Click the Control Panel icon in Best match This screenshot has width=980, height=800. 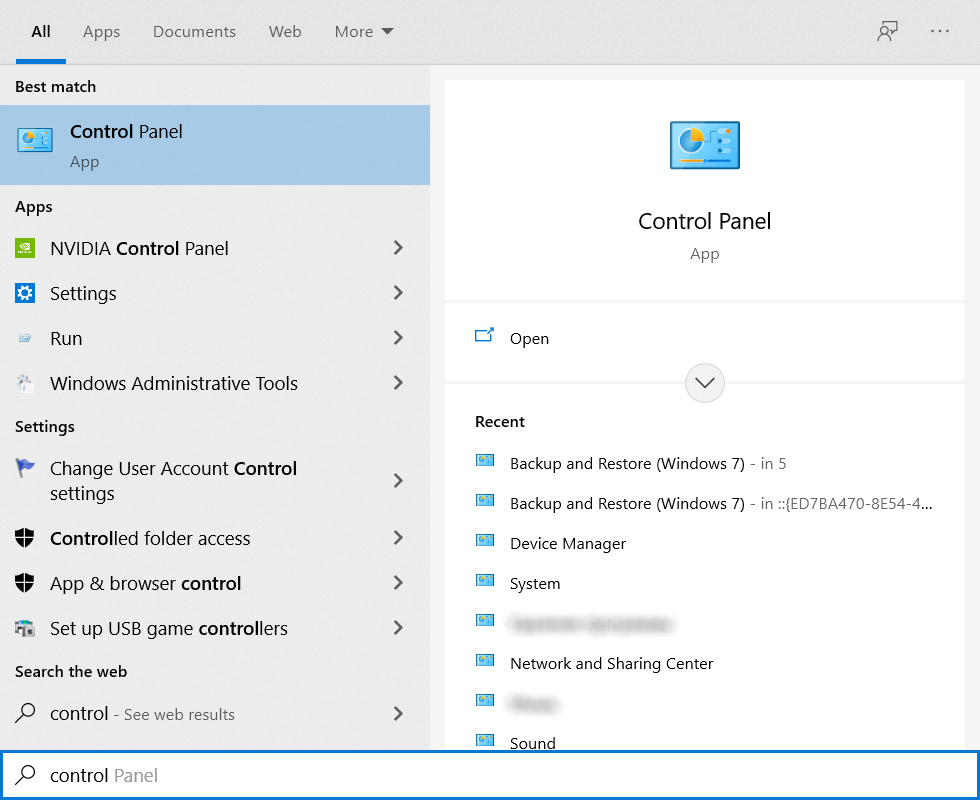[34, 140]
